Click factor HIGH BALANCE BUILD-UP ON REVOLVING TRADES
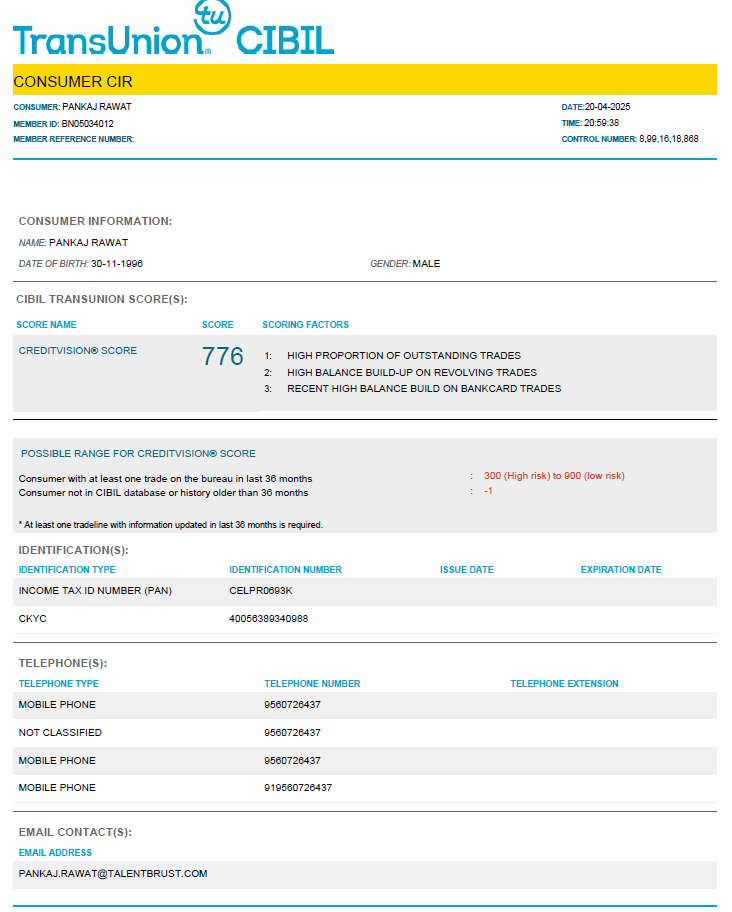 pyautogui.click(x=412, y=372)
